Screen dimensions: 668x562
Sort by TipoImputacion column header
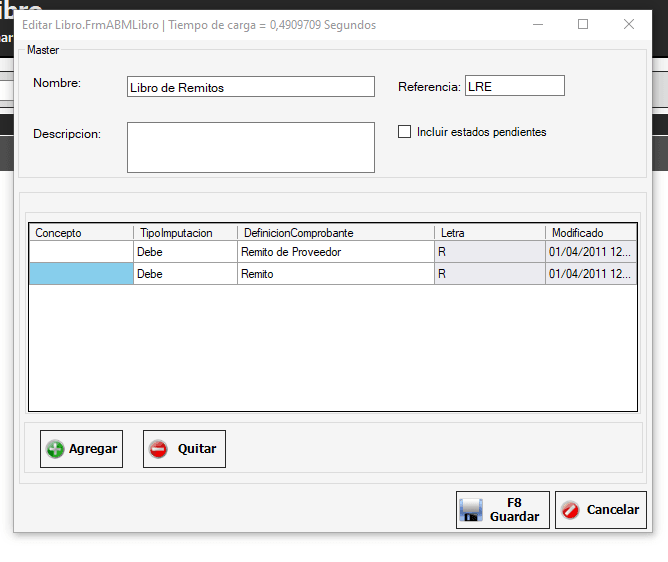click(x=185, y=233)
